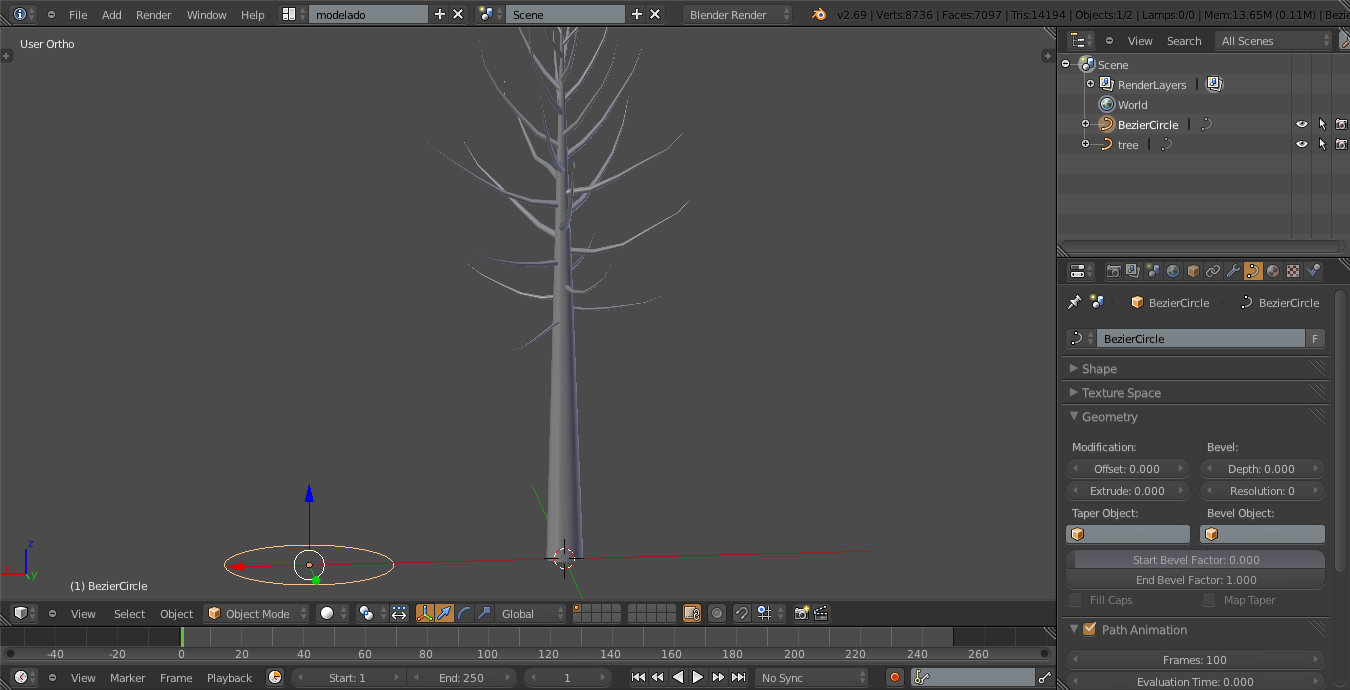Open the Scene properties tab
This screenshot has height=690, width=1350.
click(x=1153, y=271)
